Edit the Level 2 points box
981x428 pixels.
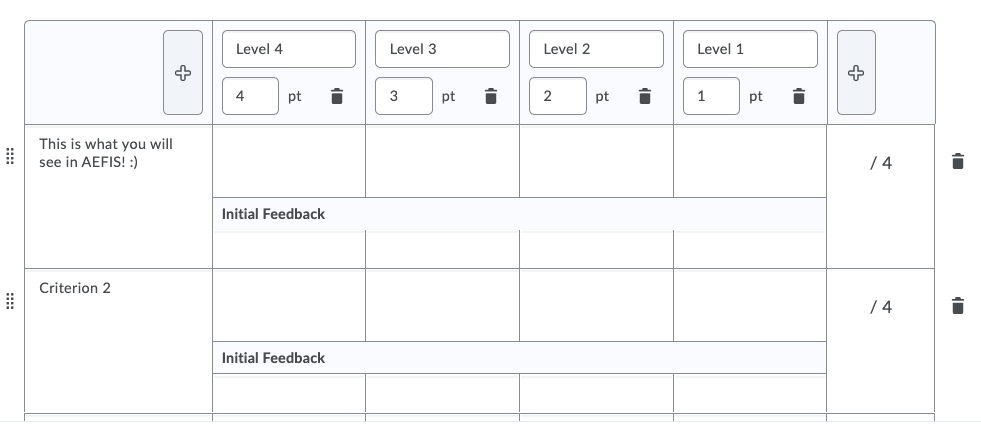[x=558, y=97]
